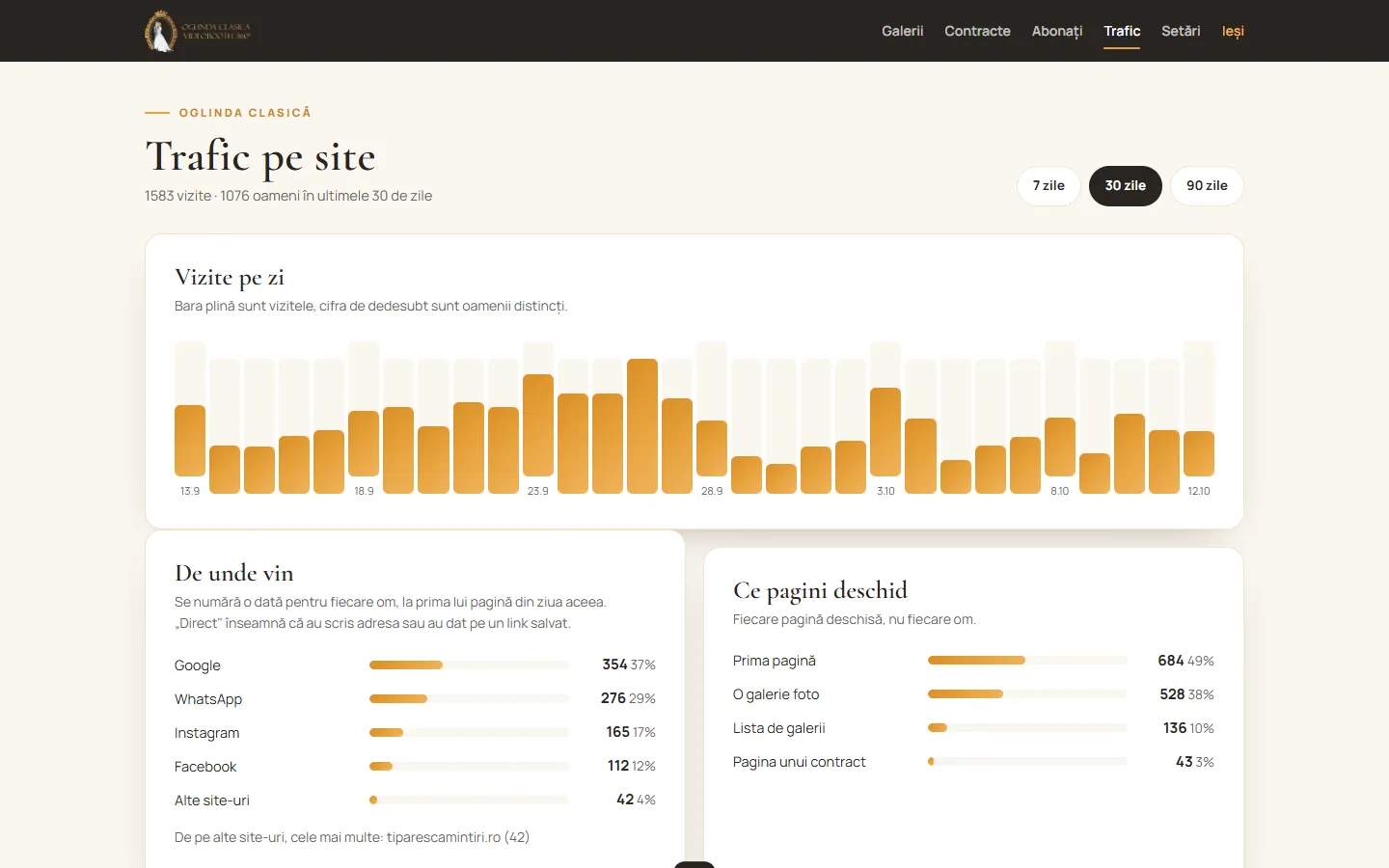Click the Vizite pe zi heading
This screenshot has width=1389, height=868.
pos(230,278)
